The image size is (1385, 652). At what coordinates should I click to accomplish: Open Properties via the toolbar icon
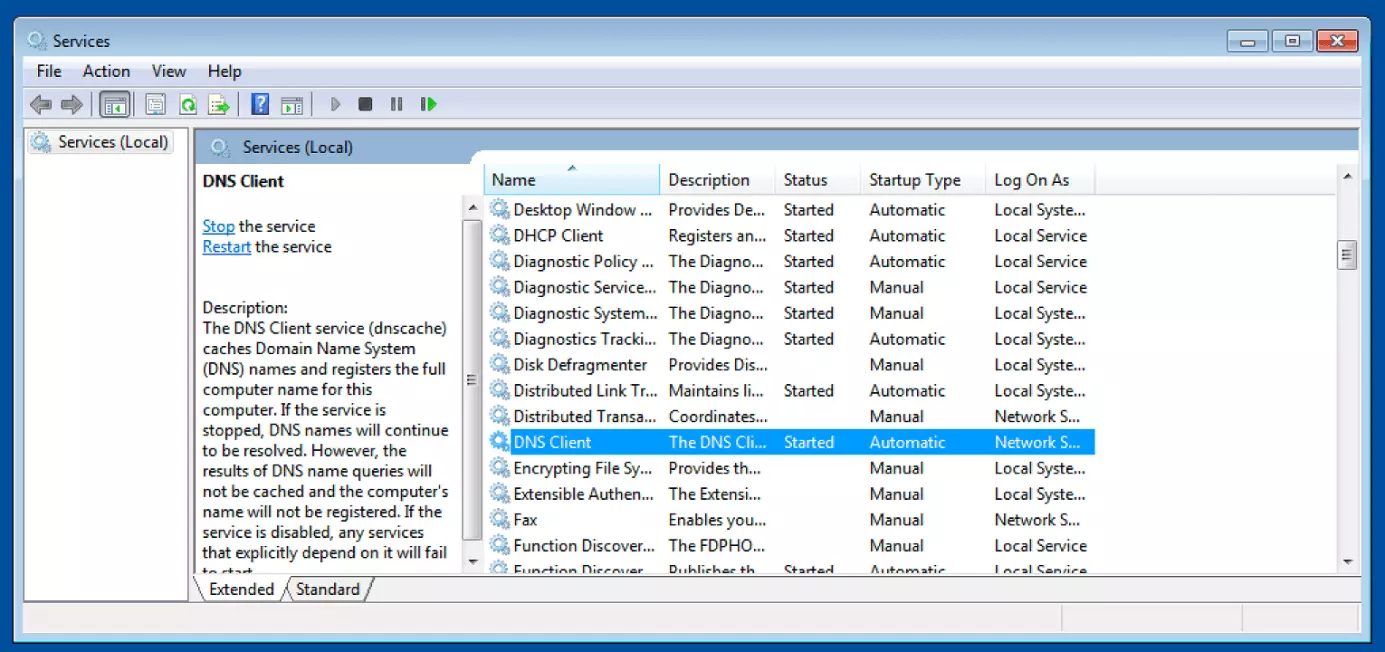tap(155, 104)
